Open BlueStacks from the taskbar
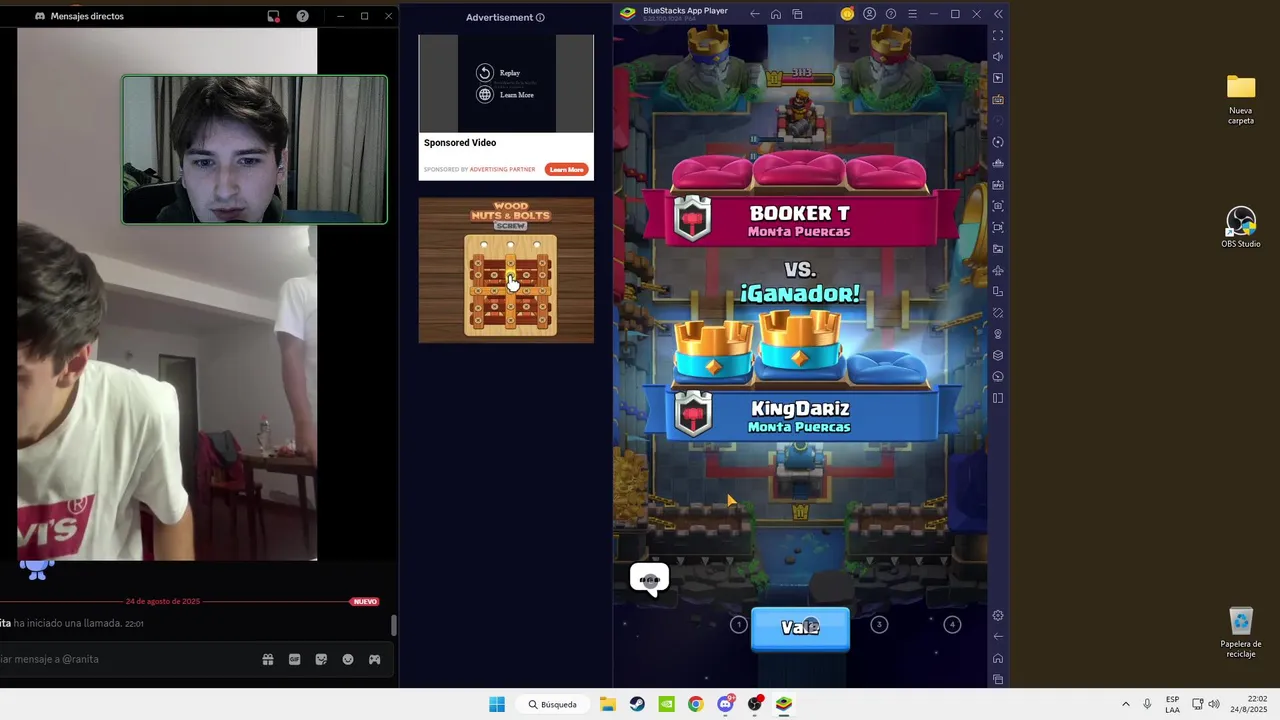The image size is (1280, 720). pos(784,704)
